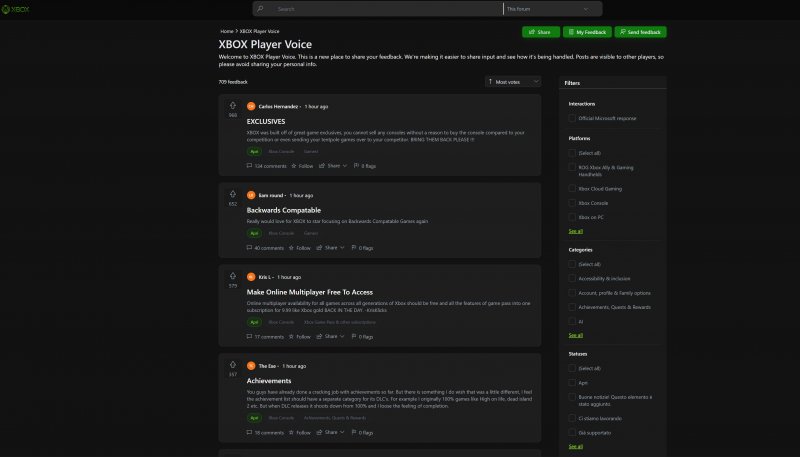
Task: Click Send feedback button
Action: 640,32
